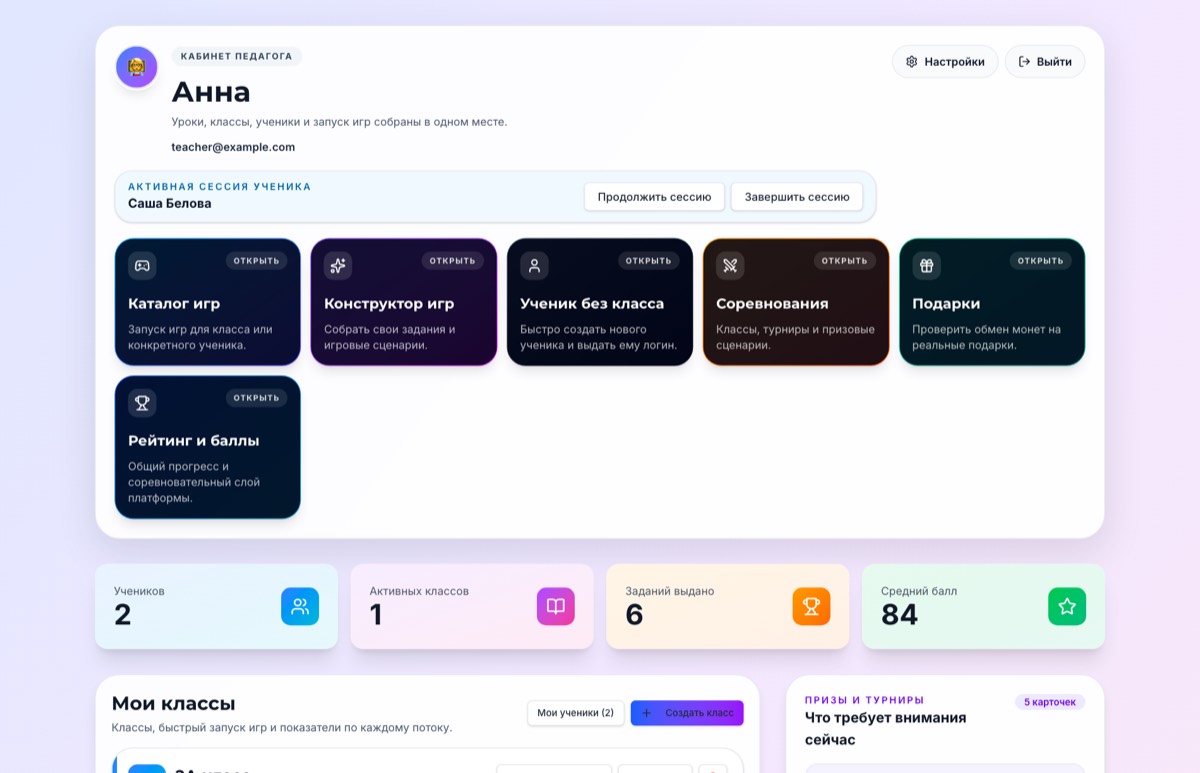
Task: Click the gift icon on Подарки card
Action: point(926,265)
